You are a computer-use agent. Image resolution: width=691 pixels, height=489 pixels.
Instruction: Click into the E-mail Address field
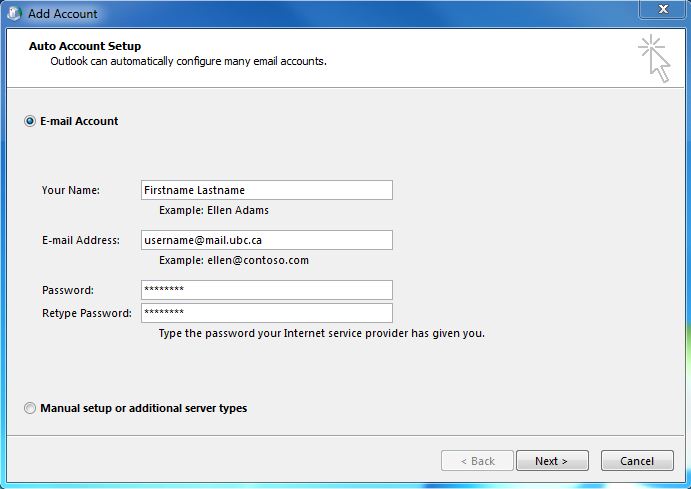pos(266,240)
